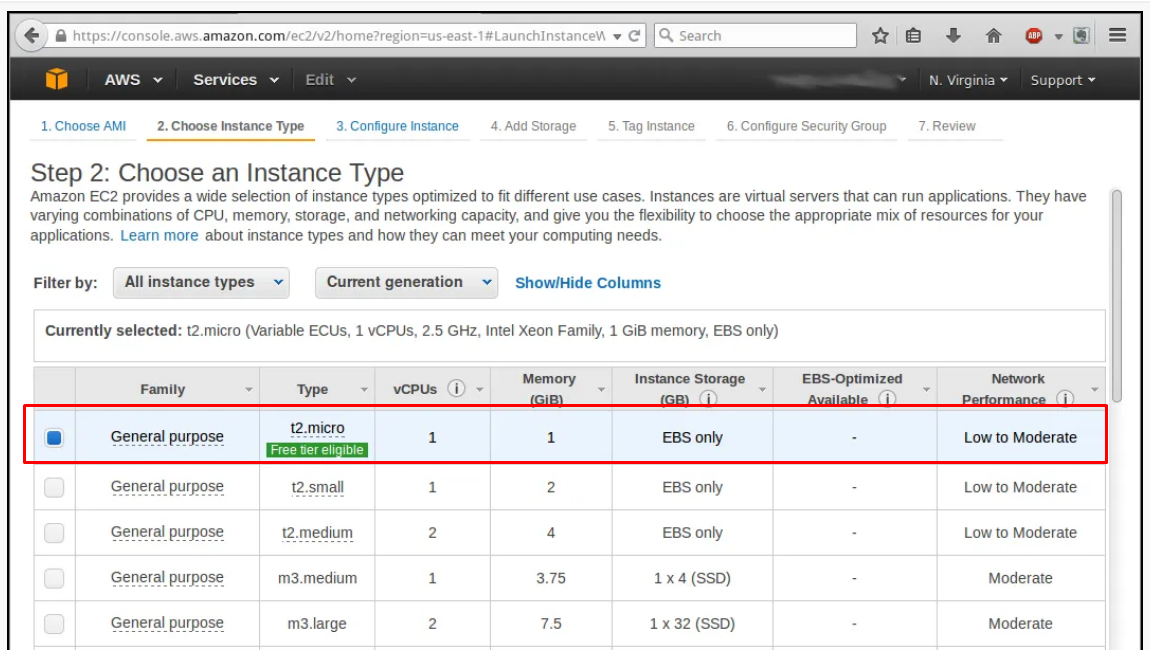The height and width of the screenshot is (650, 1150).
Task: Go to the browser home icon
Action: 993,35
